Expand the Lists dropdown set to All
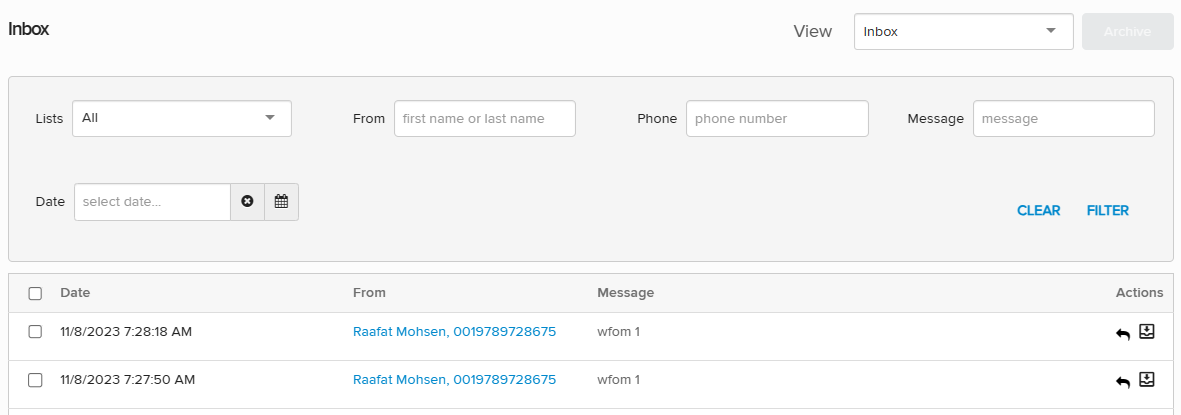This screenshot has width=1181, height=415. click(181, 118)
